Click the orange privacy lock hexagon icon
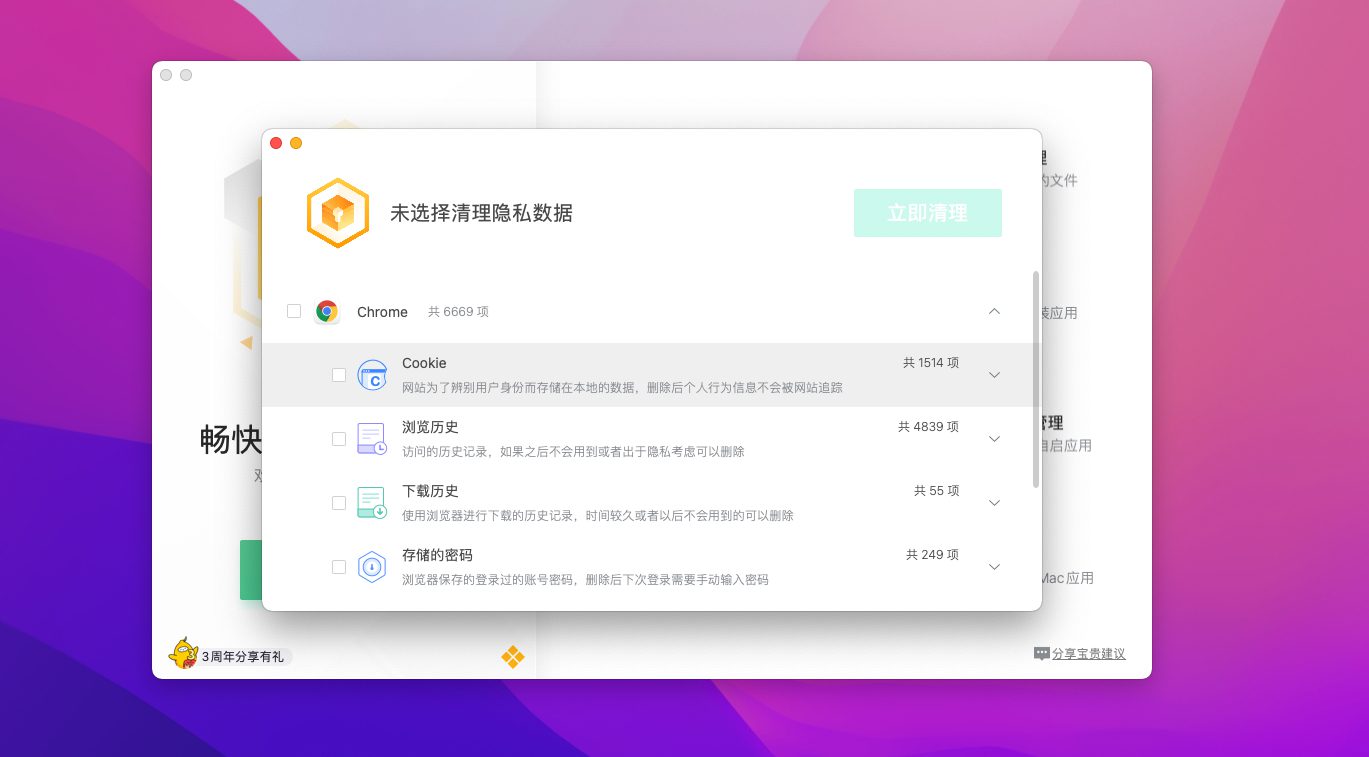1369x757 pixels. pyautogui.click(x=338, y=213)
